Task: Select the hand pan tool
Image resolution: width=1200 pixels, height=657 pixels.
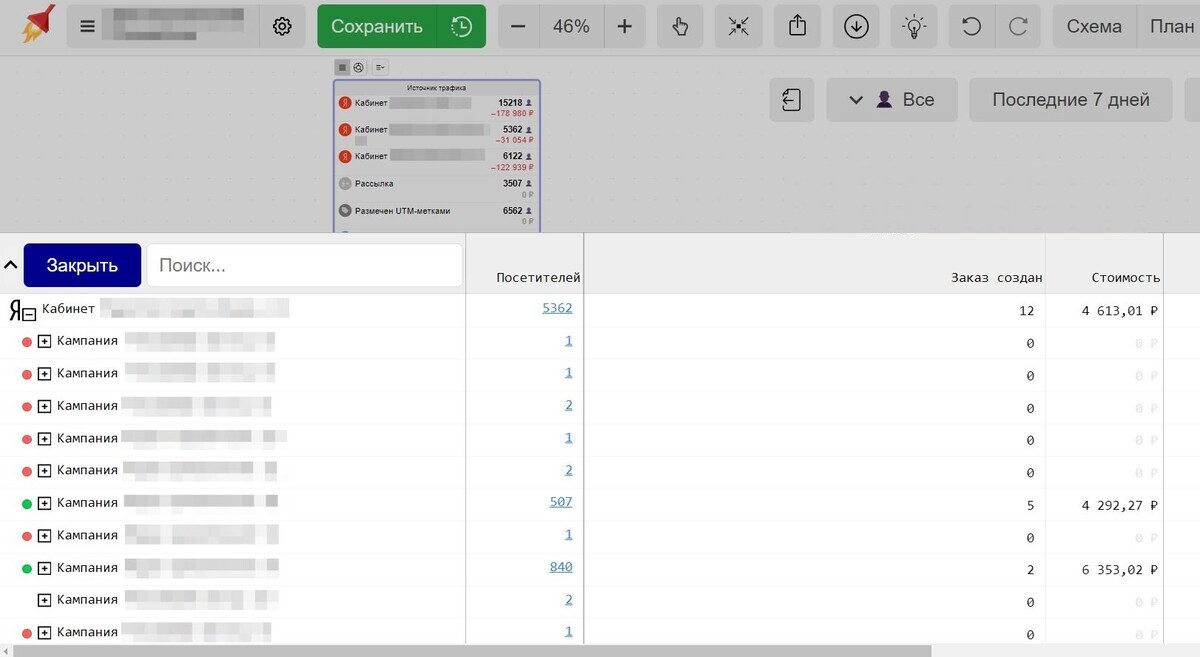Action: [x=680, y=26]
